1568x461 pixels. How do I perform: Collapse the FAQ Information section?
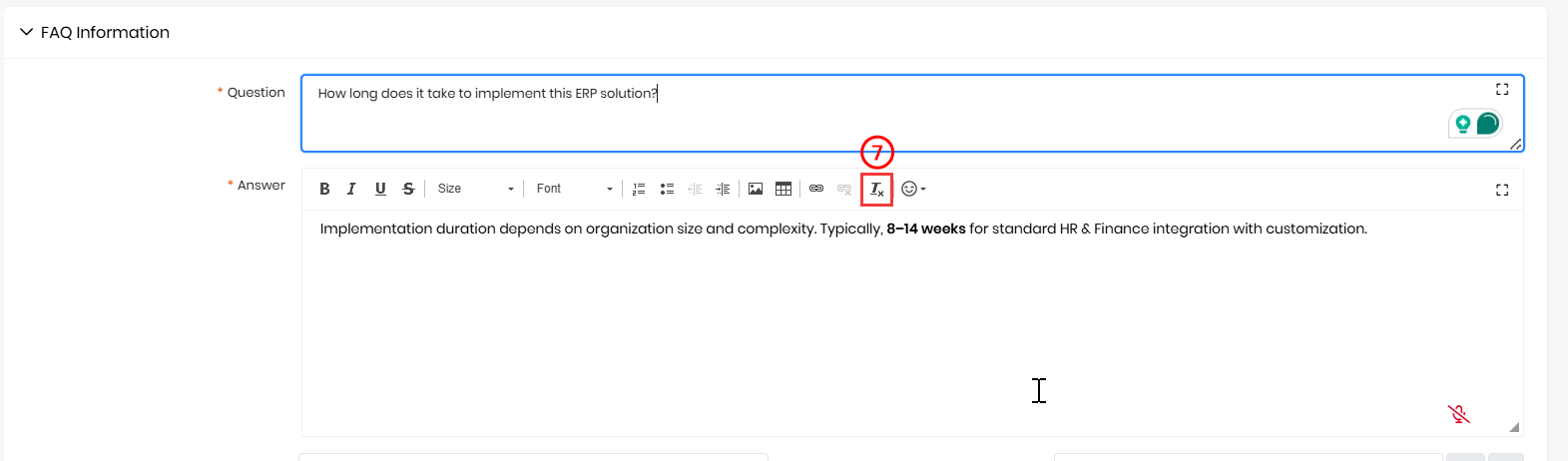click(x=27, y=32)
